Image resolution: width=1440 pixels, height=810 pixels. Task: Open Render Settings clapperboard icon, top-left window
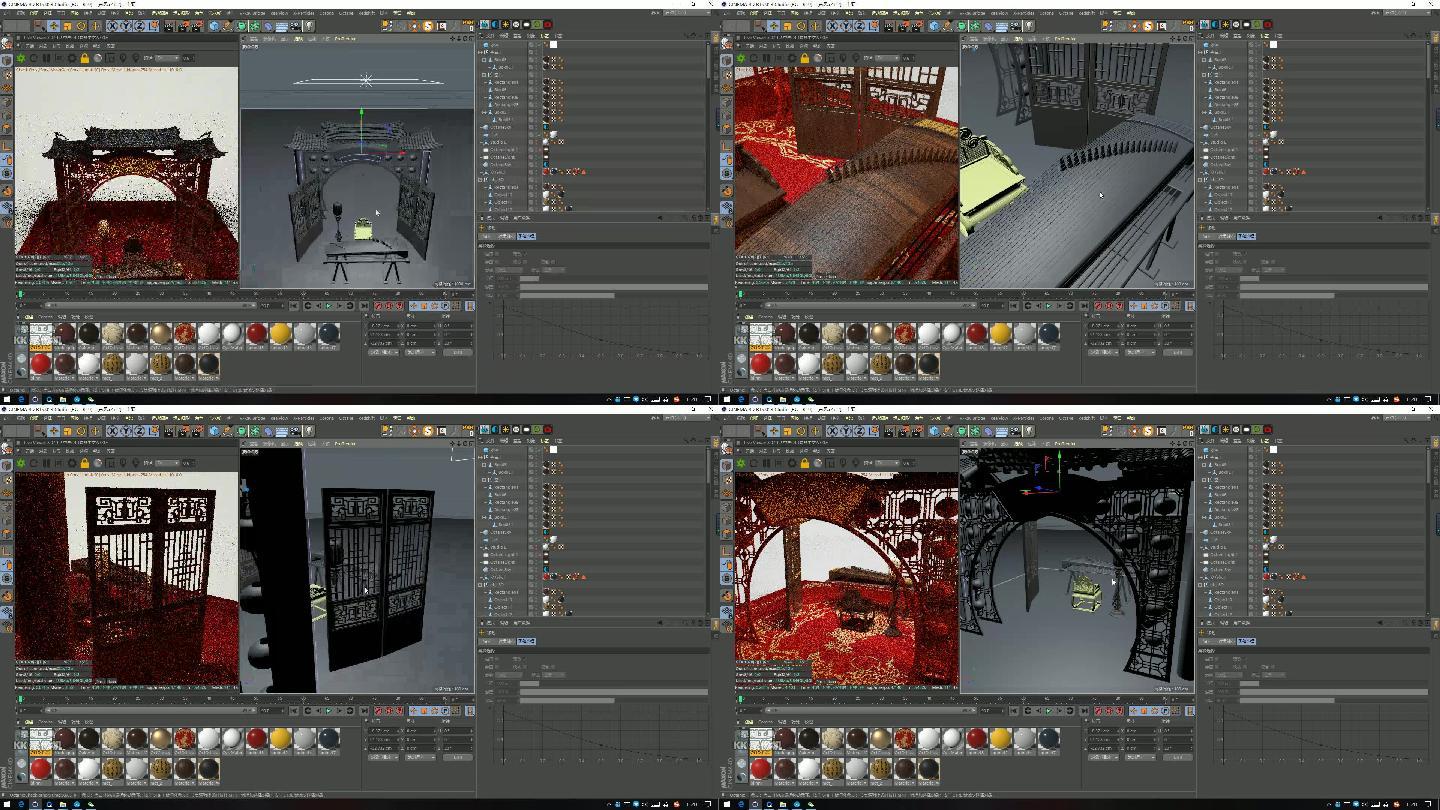click(197, 25)
